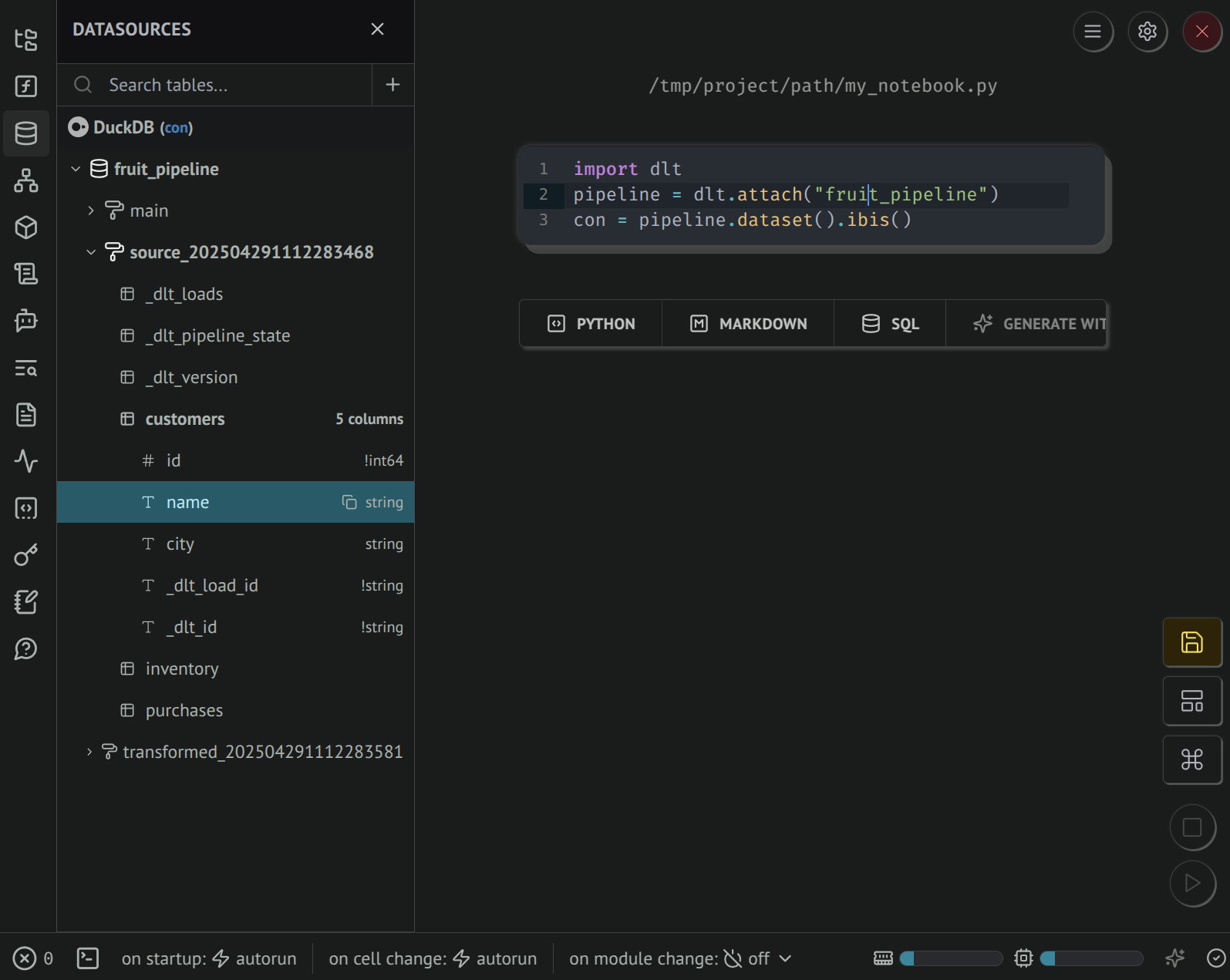
Task: Toggle the app layout view button
Action: (x=1191, y=701)
